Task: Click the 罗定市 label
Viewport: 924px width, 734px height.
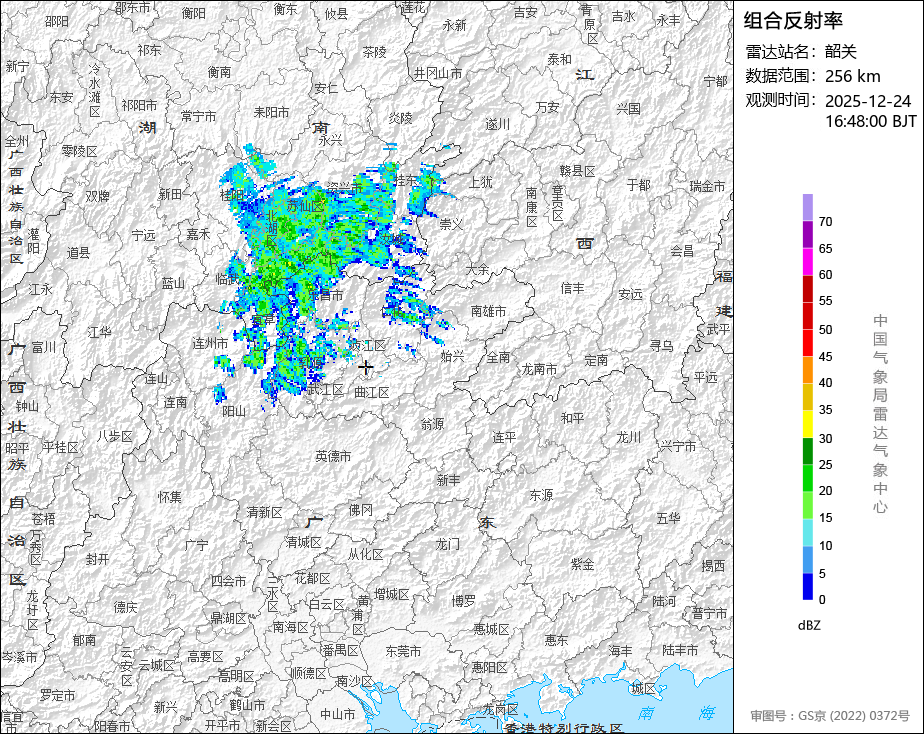Action: 58,696
